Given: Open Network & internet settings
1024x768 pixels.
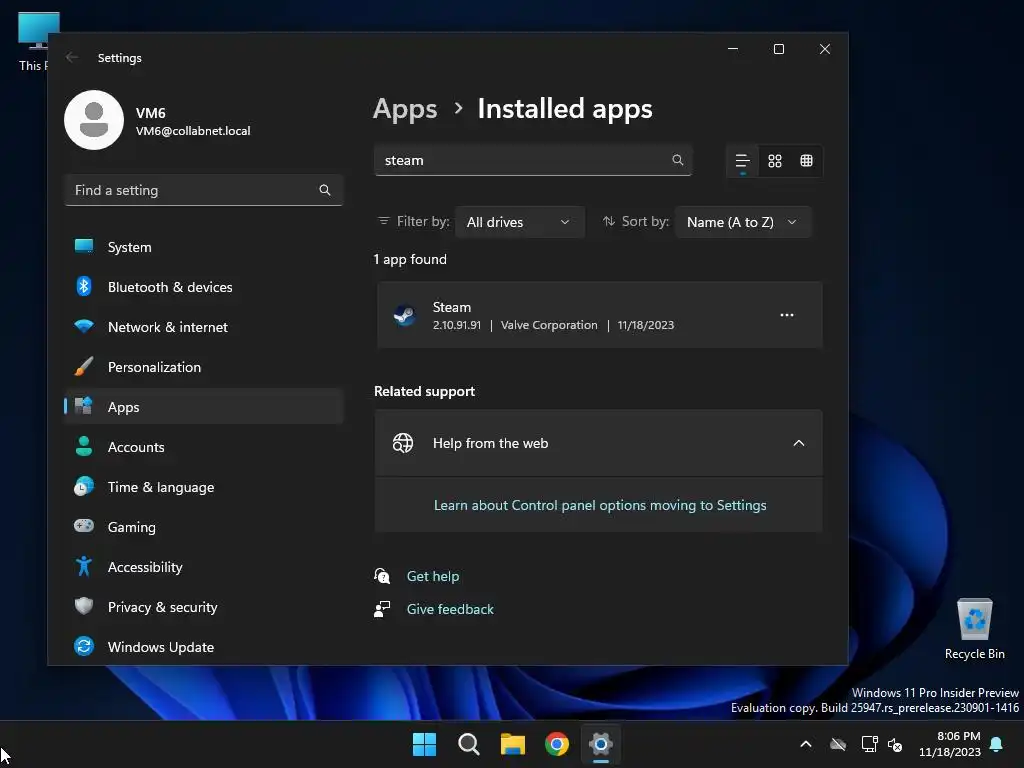Looking at the screenshot, I should [x=204, y=327].
